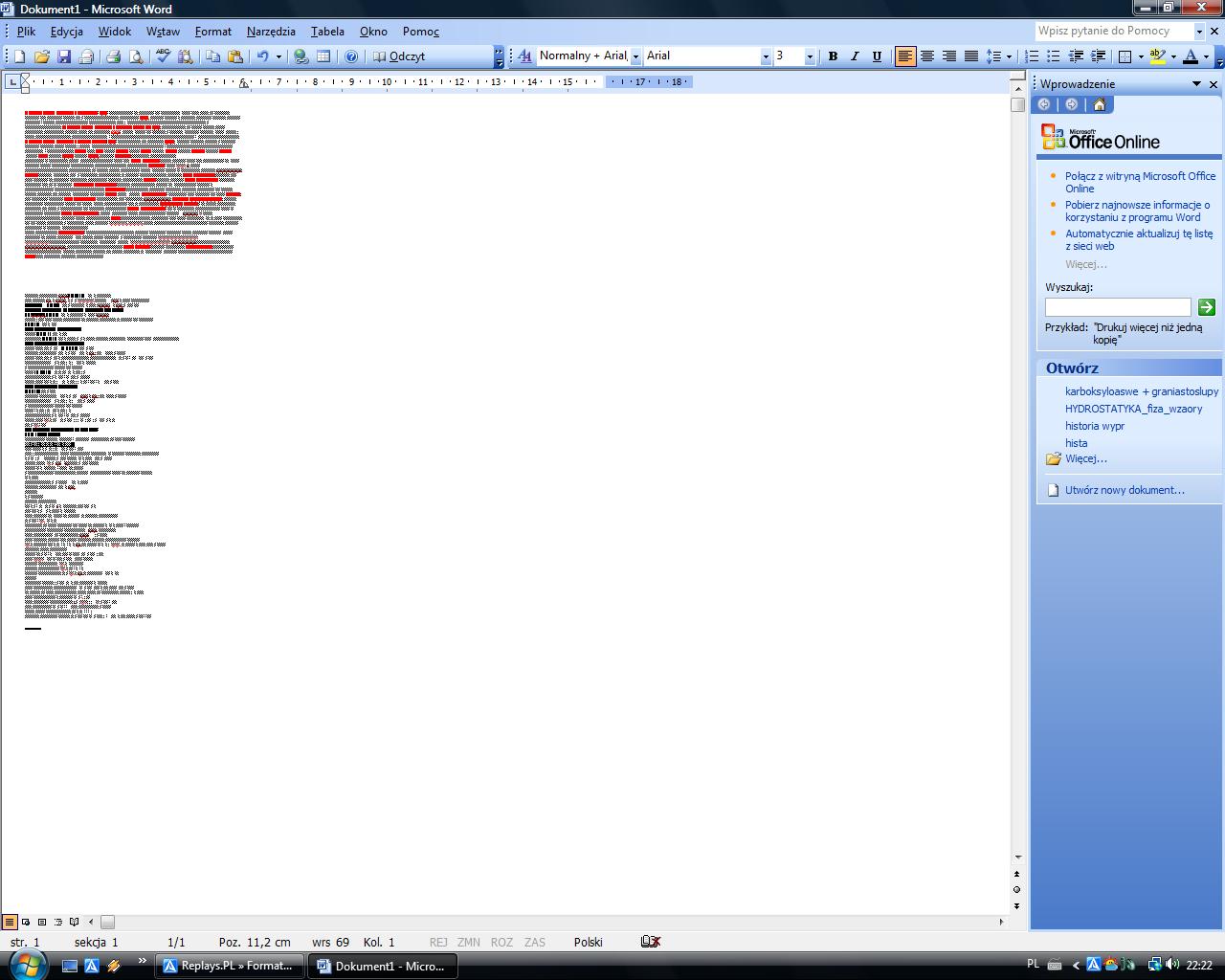Click the 'Utwórz nowy dokument...' link
This screenshot has height=980, width=1225.
point(1125,490)
